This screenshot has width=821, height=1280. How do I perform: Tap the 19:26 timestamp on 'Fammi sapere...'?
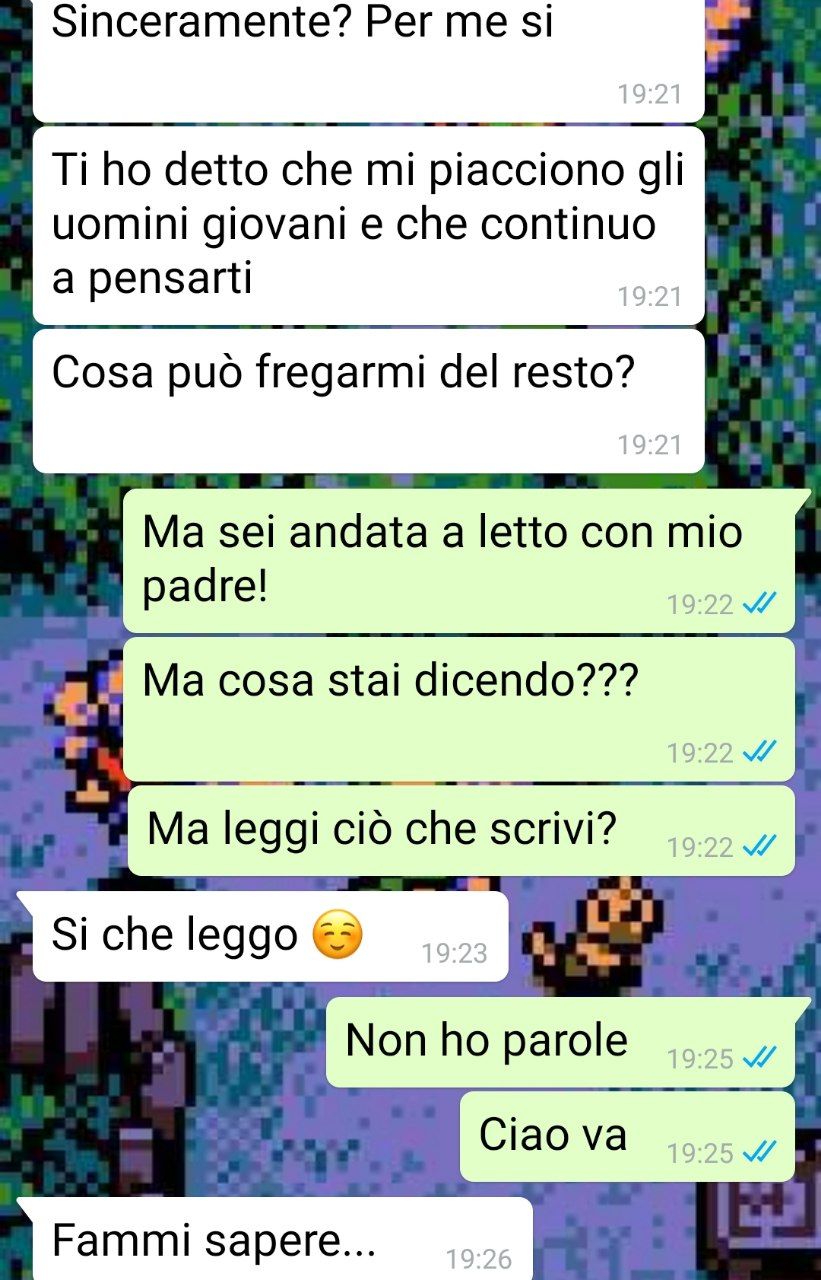pos(479,1259)
